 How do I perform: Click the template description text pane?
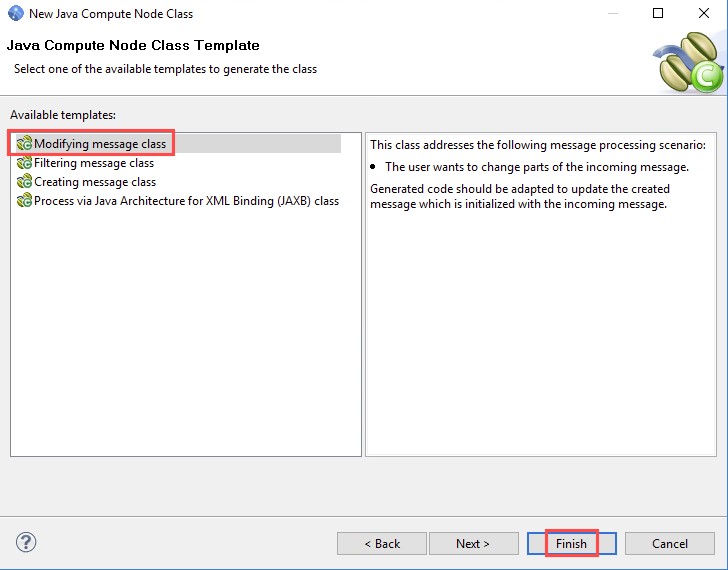pyautogui.click(x=541, y=294)
